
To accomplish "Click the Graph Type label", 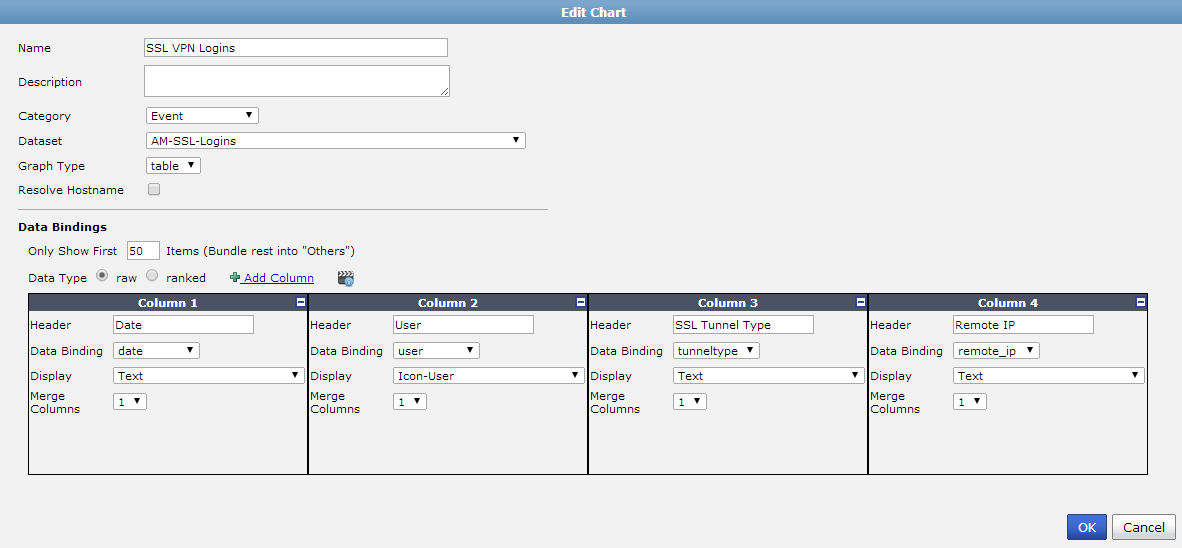I will 51,166.
